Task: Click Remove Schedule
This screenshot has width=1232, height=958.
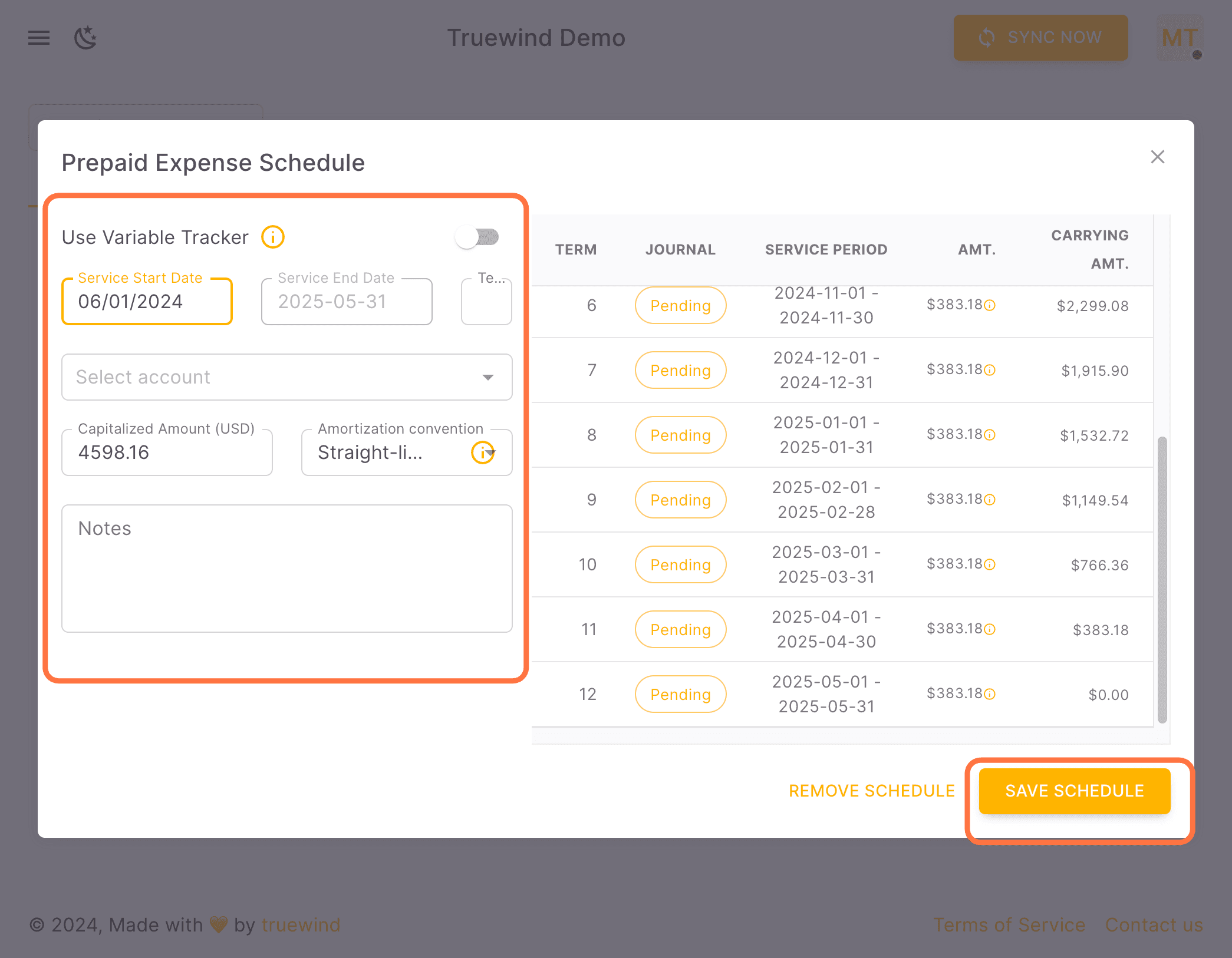Action: tap(871, 791)
